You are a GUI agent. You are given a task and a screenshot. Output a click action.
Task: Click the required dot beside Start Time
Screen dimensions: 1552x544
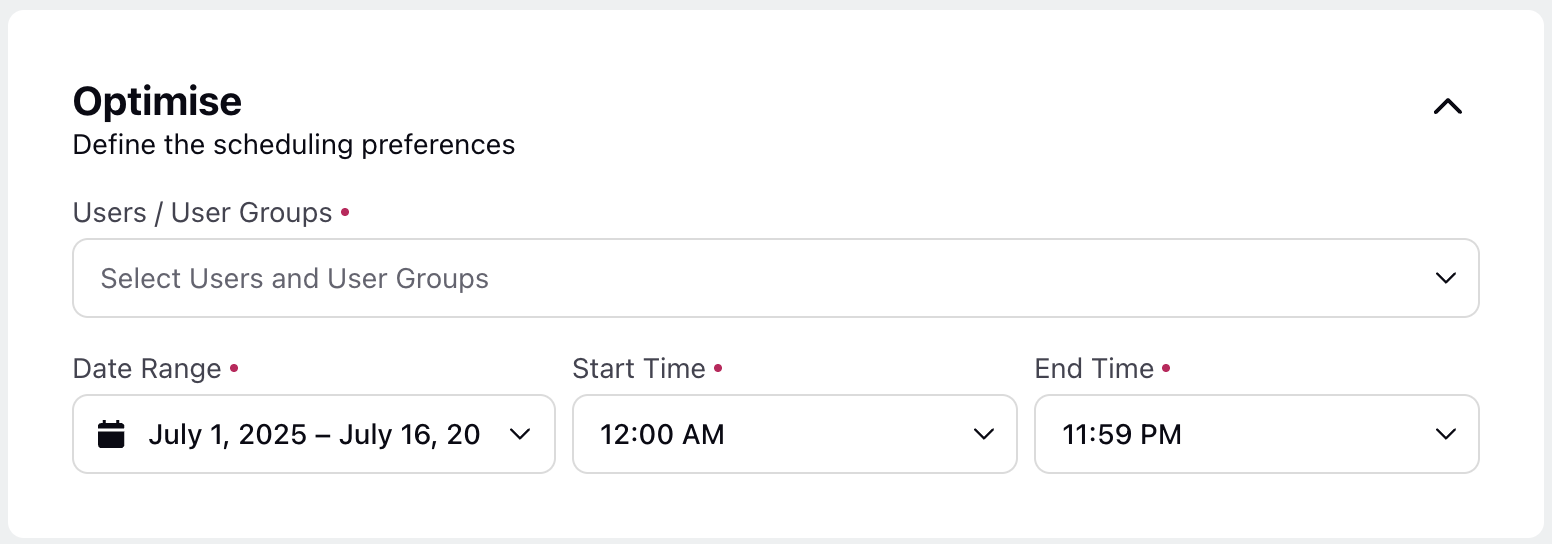718,368
